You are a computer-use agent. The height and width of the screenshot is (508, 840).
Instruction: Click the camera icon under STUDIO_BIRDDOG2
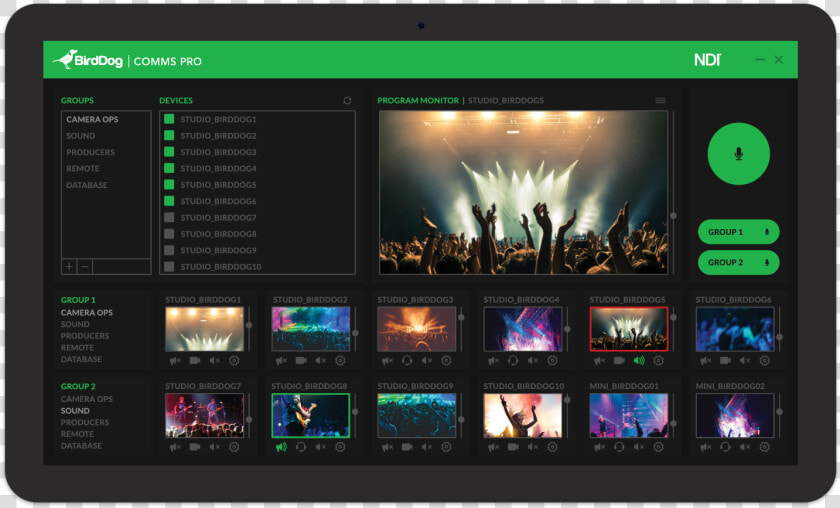click(301, 361)
